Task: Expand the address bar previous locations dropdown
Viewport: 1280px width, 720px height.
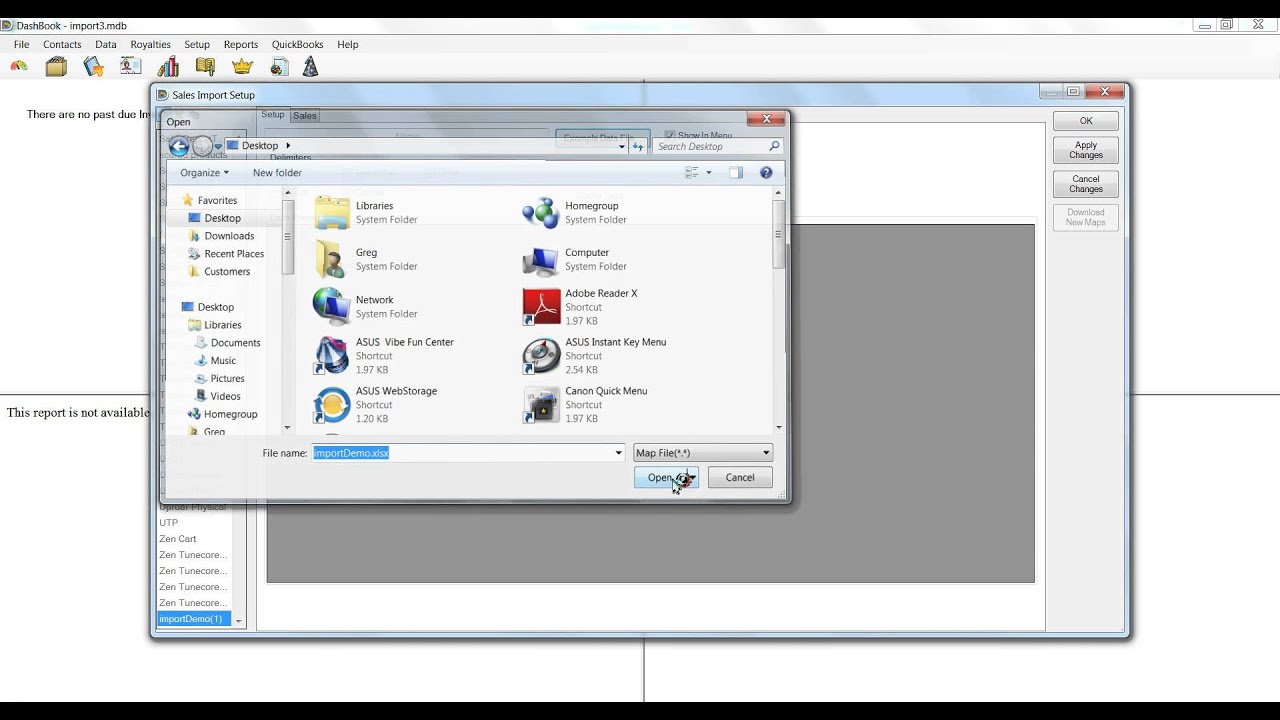Action: coord(621,146)
